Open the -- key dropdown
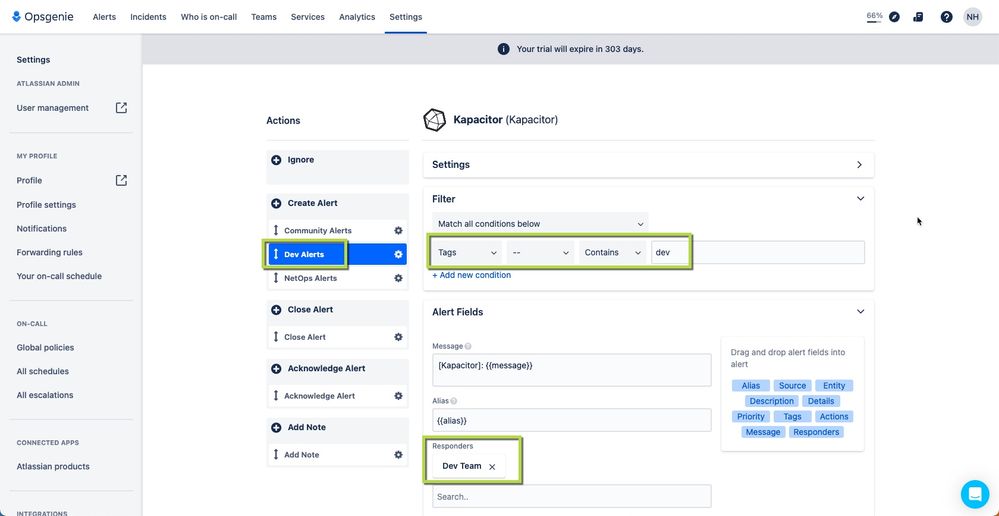Image resolution: width=999 pixels, height=516 pixels. pyautogui.click(x=540, y=252)
